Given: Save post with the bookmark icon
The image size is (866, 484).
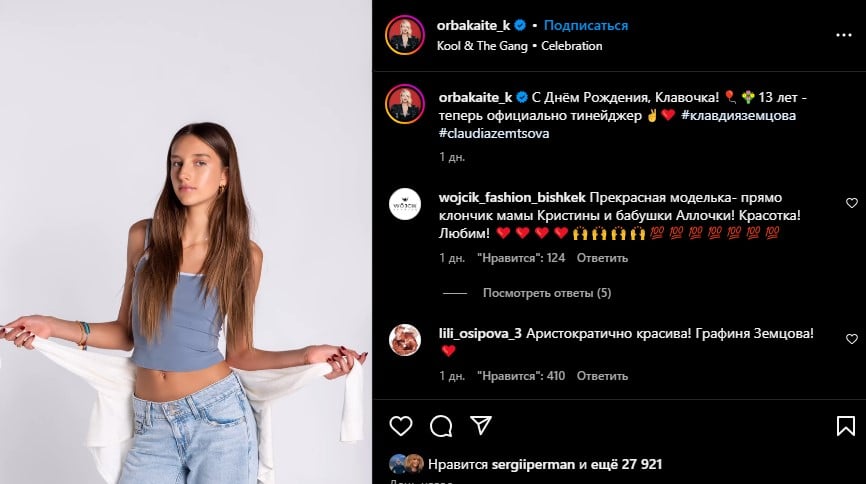Looking at the screenshot, I should coord(846,426).
